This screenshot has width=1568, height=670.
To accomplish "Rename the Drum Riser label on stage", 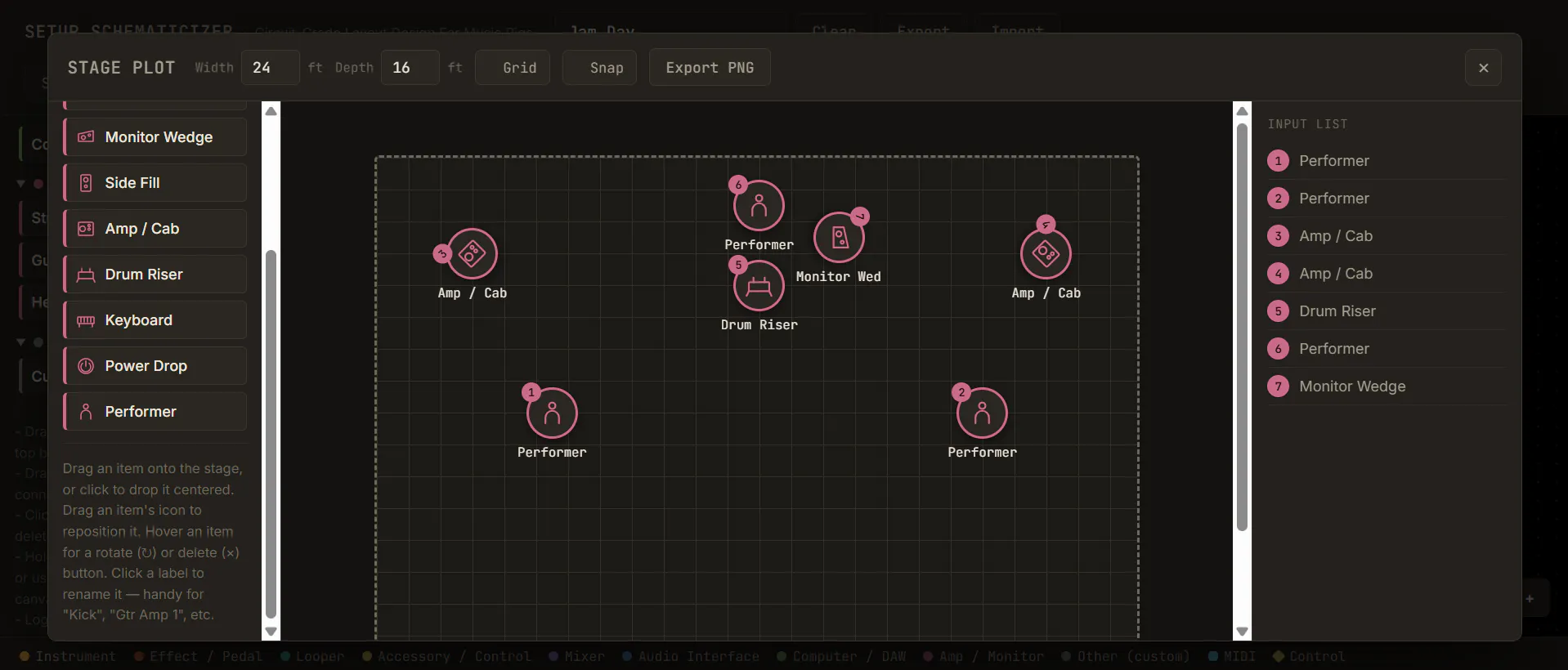I will point(759,325).
